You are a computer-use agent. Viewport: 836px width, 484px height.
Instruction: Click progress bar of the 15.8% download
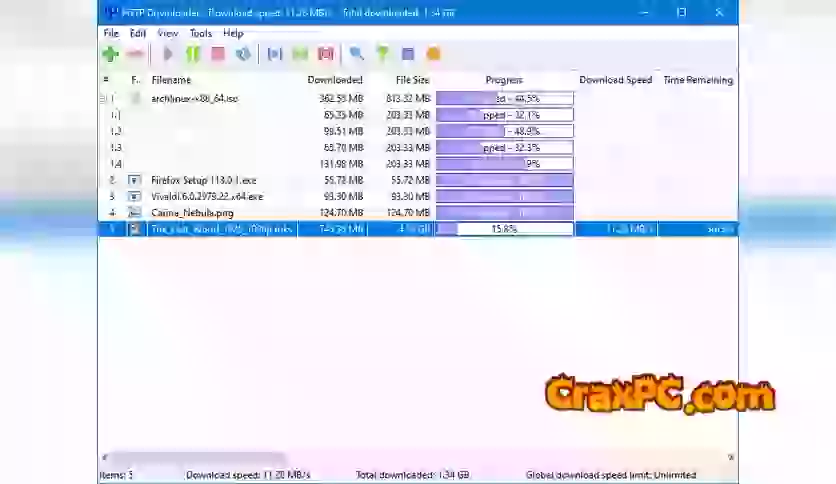point(504,229)
